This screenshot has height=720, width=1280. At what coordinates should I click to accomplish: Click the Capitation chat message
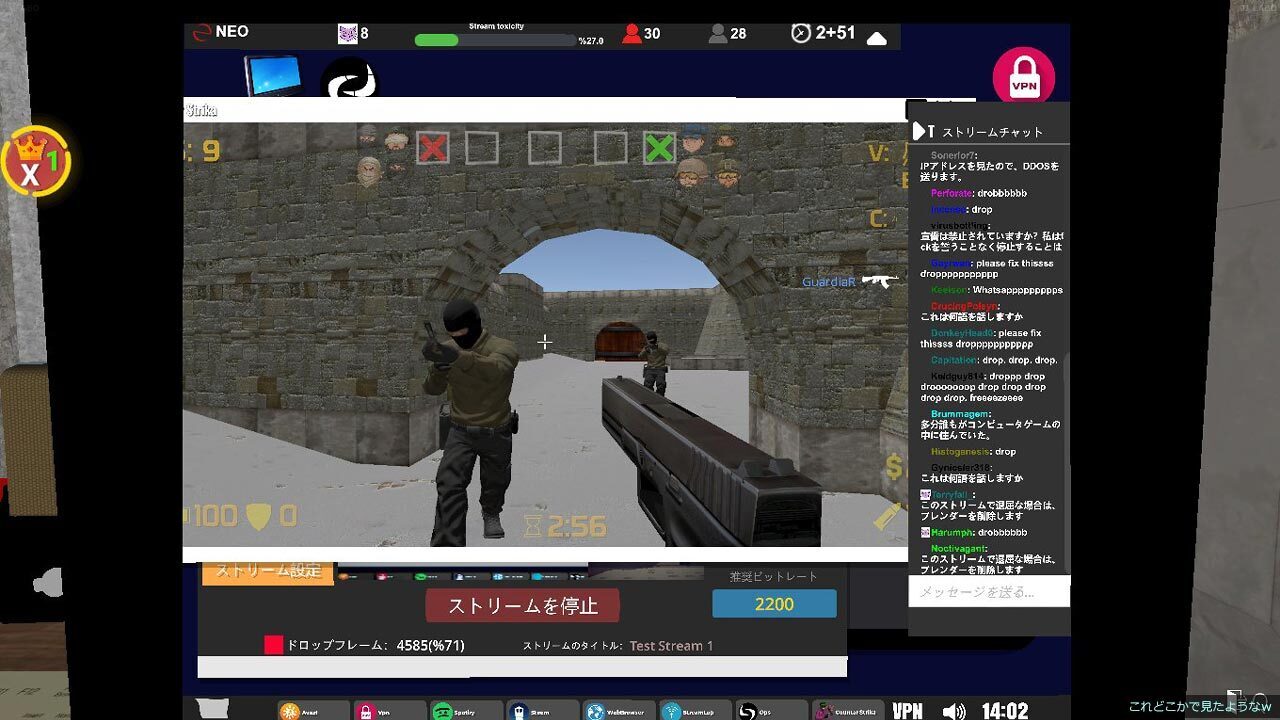(x=994, y=360)
